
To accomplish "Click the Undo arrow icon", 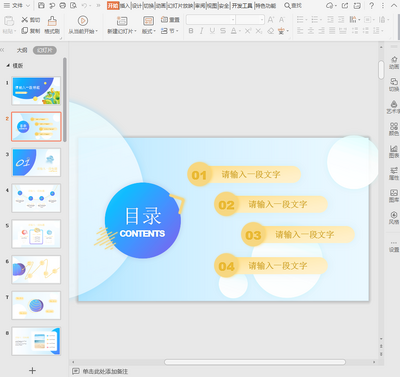I will tap(85, 6).
